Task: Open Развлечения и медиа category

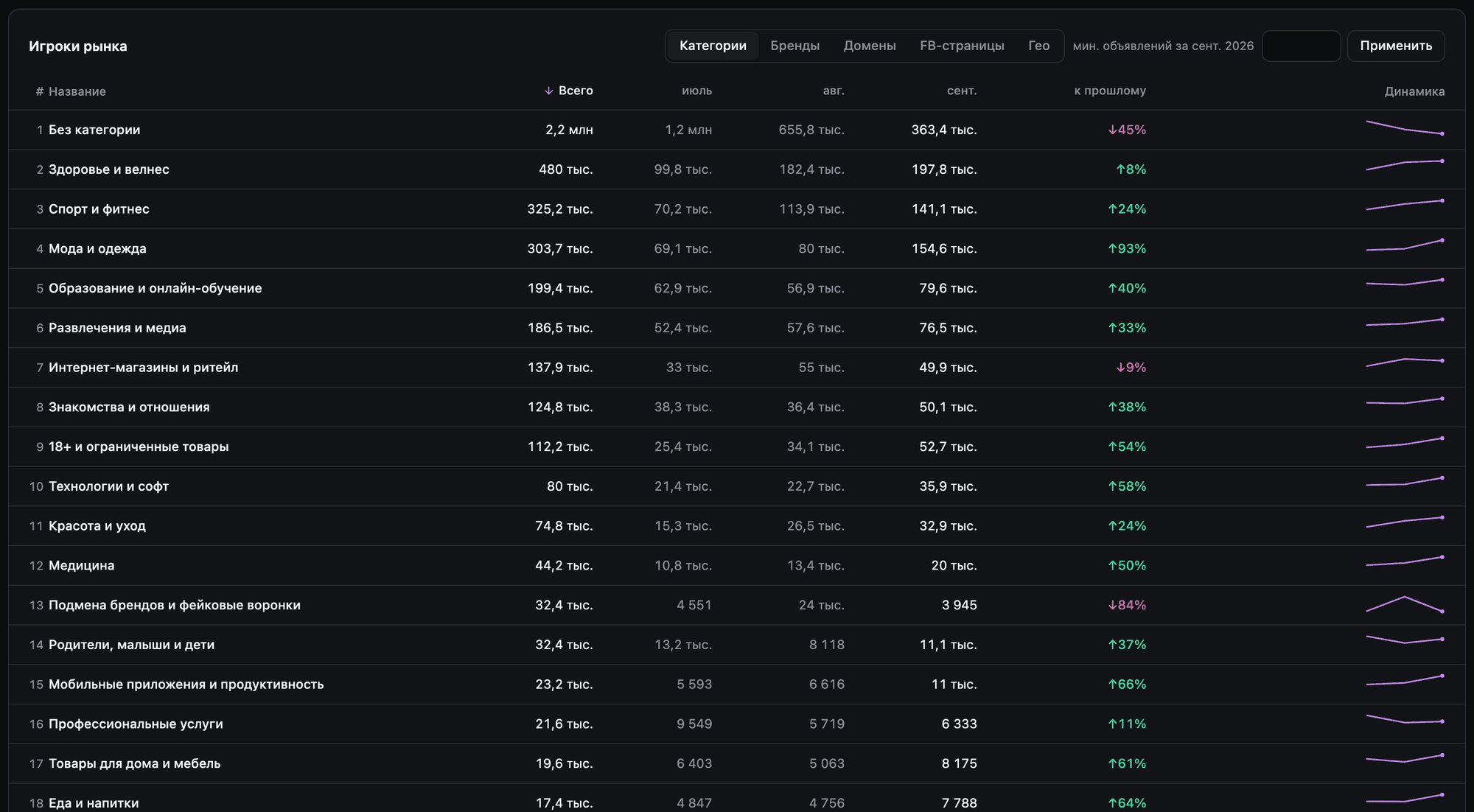Action: pos(117,328)
